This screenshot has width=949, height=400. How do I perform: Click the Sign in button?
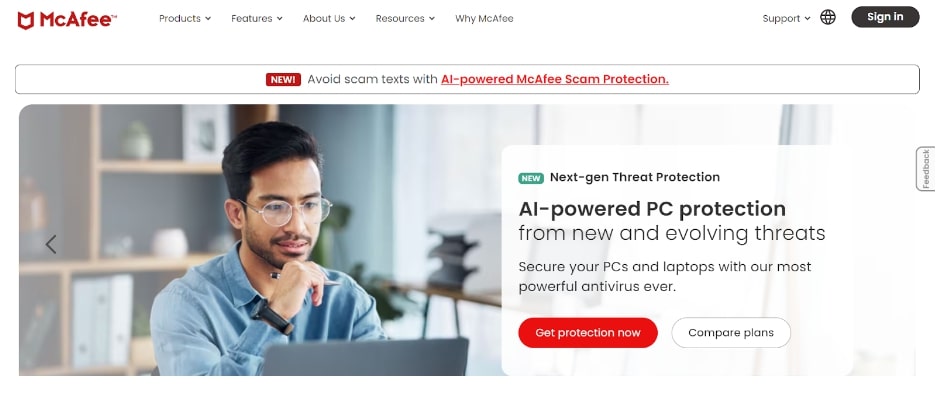(x=885, y=17)
